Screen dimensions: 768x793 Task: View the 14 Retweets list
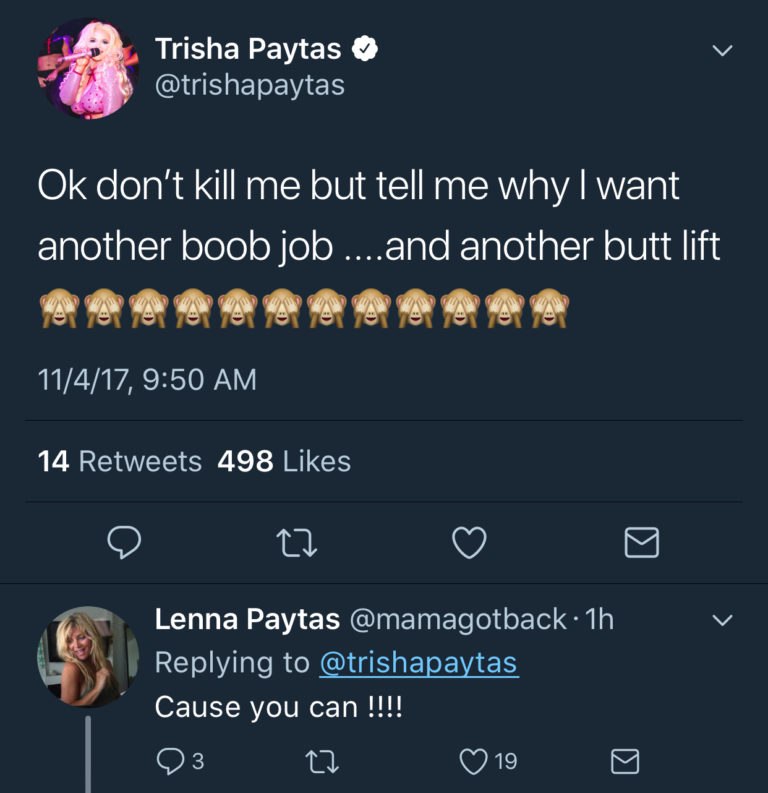120,461
